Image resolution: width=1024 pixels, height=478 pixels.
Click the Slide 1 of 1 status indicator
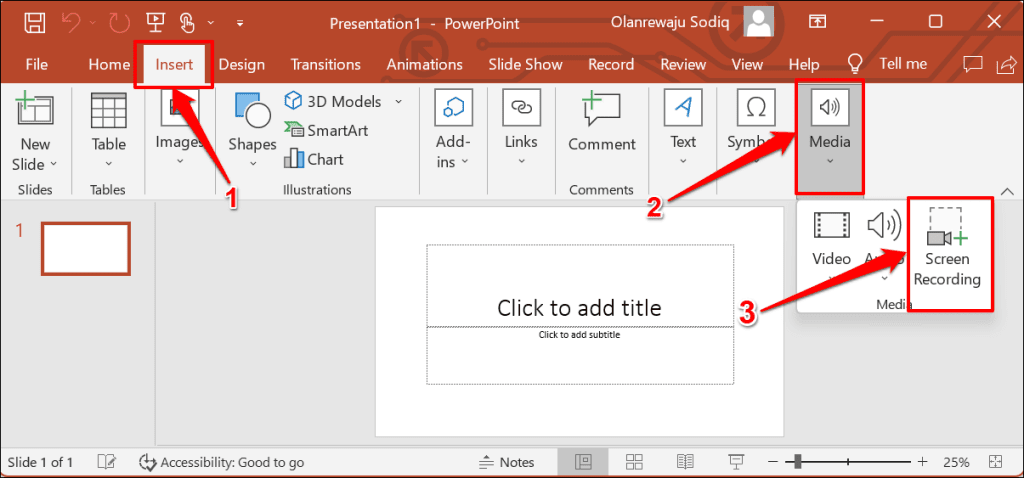[x=40, y=462]
